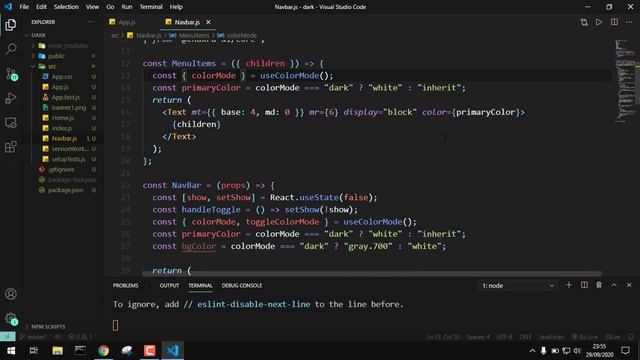640x360 pixels.
Task: Open the Help menu
Action: [176, 7]
